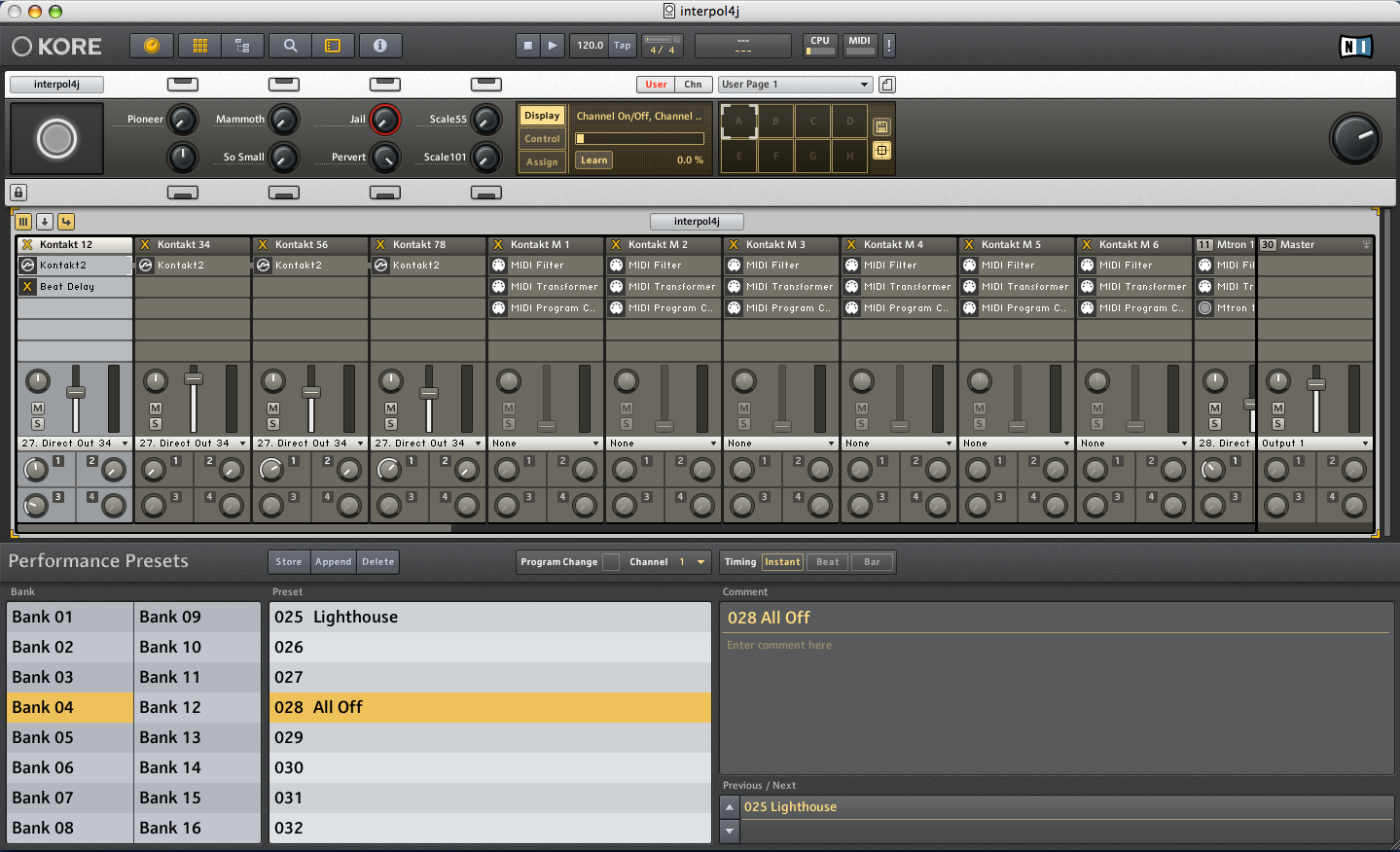
Task: Click the MIDI Filter icon in Kontakt M 1
Action: pos(498,266)
